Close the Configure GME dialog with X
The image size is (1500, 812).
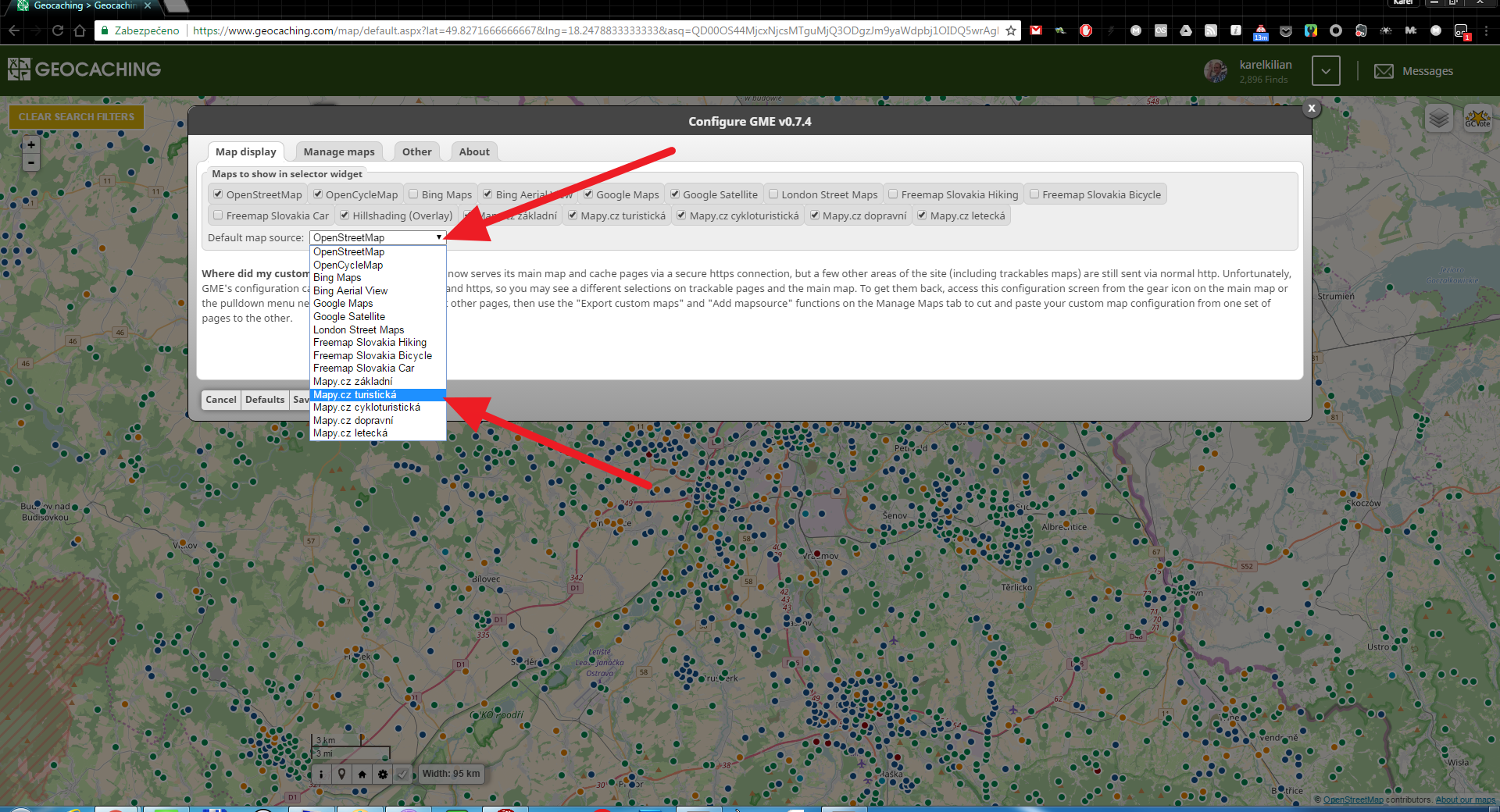(1312, 109)
